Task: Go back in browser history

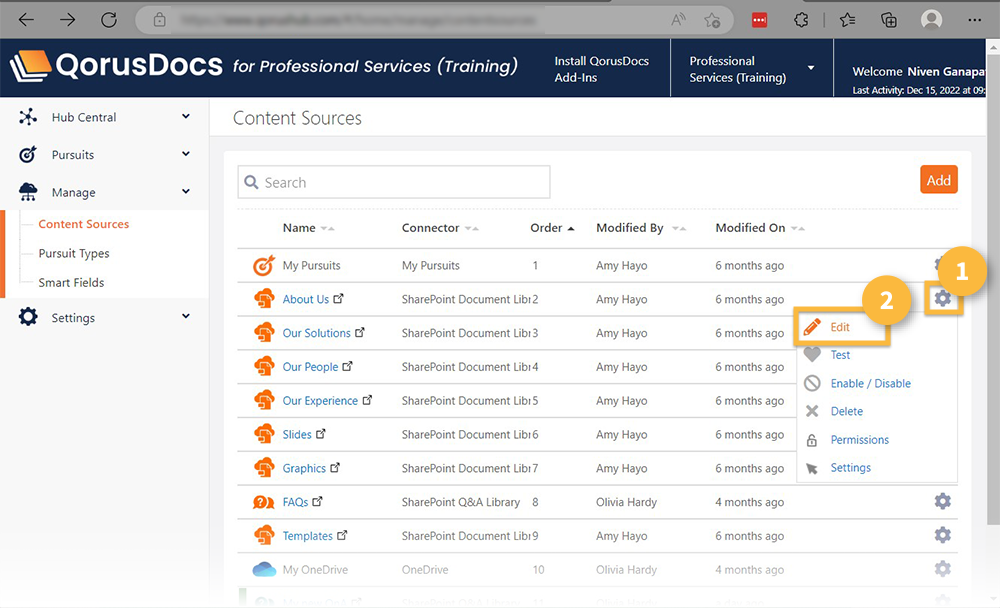Action: 26,20
